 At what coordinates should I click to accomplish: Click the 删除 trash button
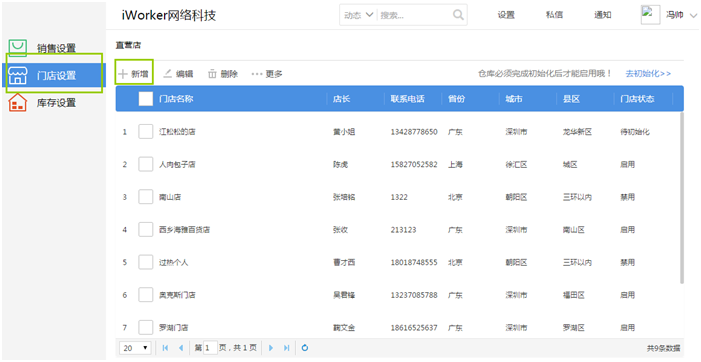pos(223,74)
